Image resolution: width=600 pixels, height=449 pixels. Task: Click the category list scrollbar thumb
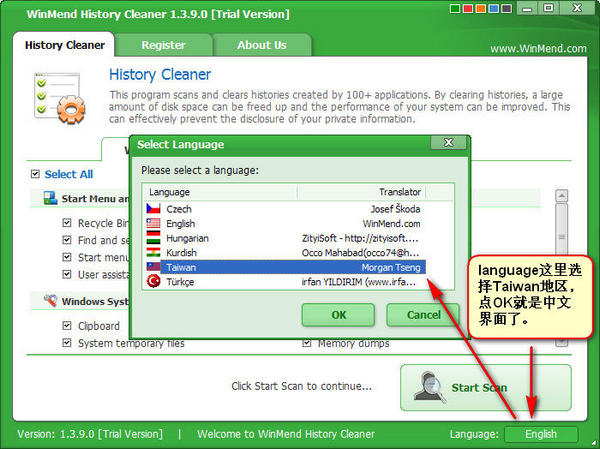(x=561, y=237)
